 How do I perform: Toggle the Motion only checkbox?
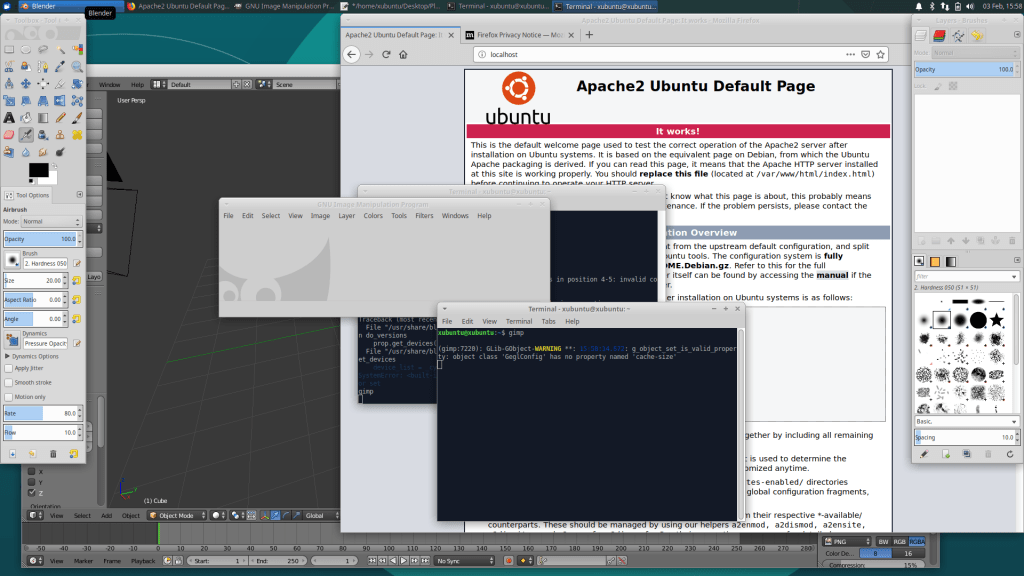(x=9, y=396)
